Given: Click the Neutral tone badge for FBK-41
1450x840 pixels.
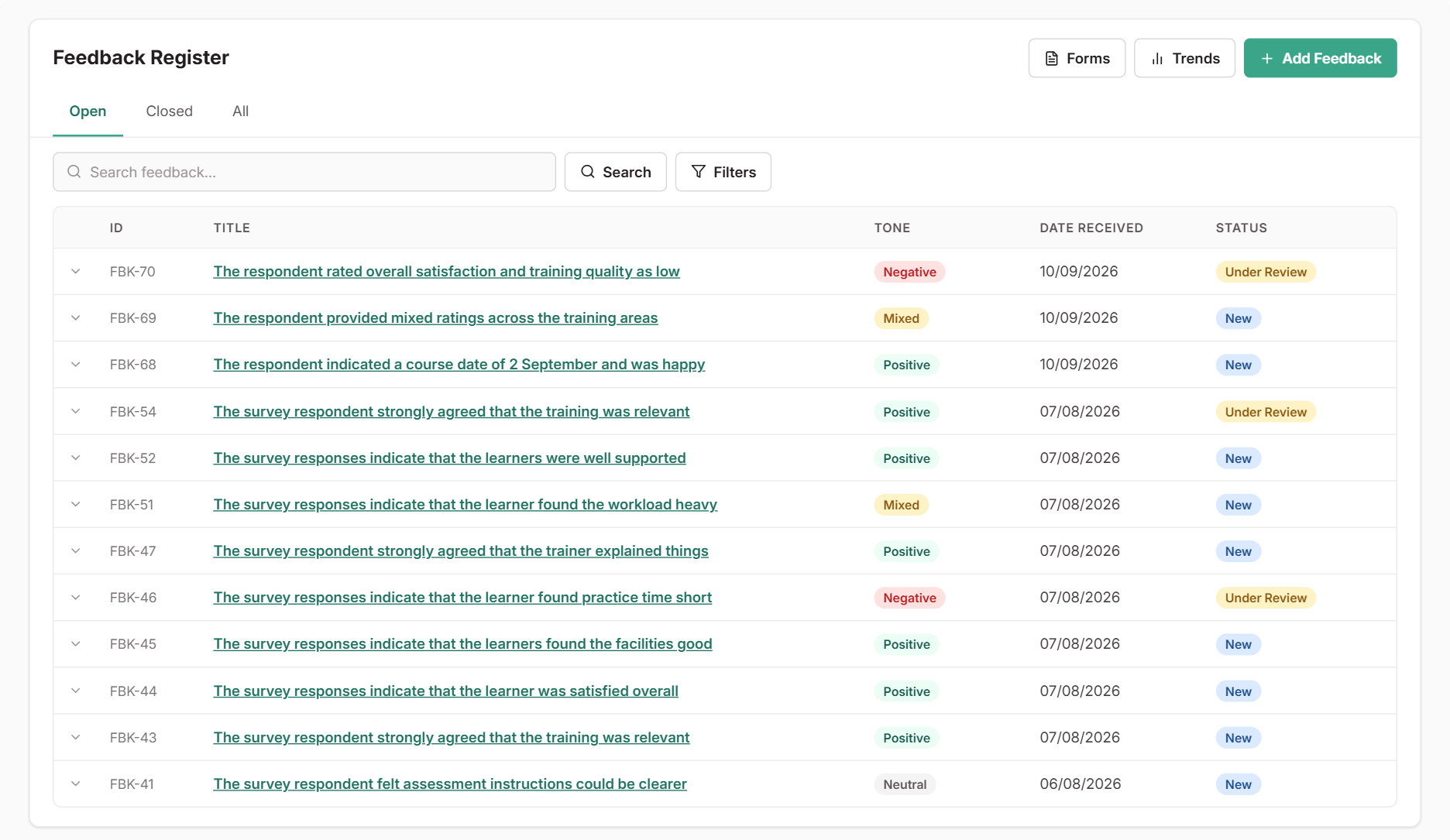Looking at the screenshot, I should point(905,784).
